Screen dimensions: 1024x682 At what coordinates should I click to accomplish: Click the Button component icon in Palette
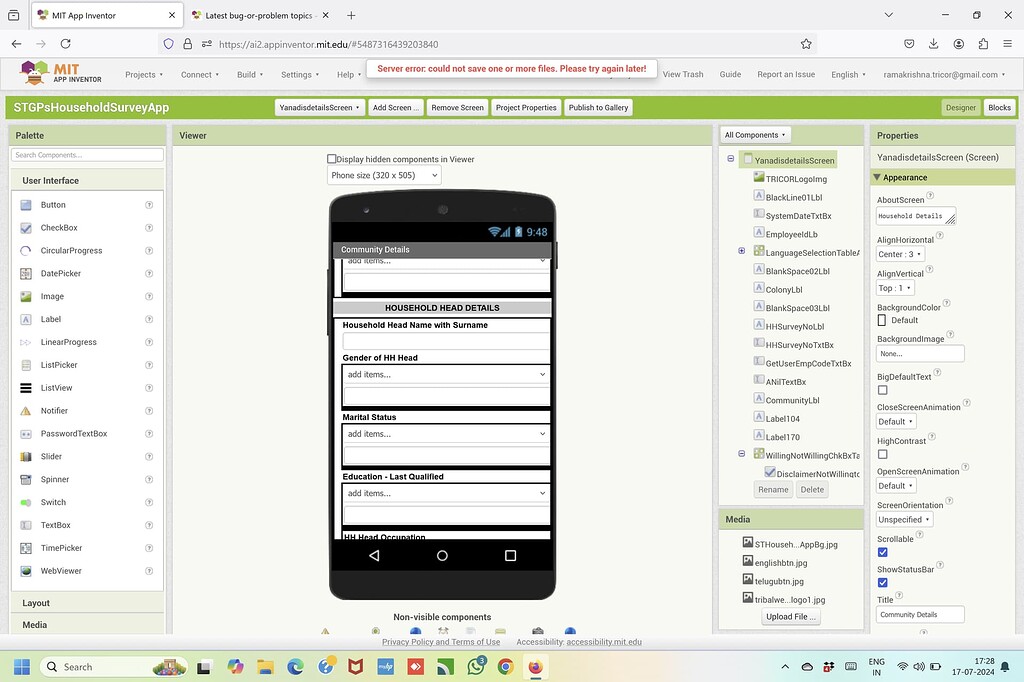click(26, 205)
